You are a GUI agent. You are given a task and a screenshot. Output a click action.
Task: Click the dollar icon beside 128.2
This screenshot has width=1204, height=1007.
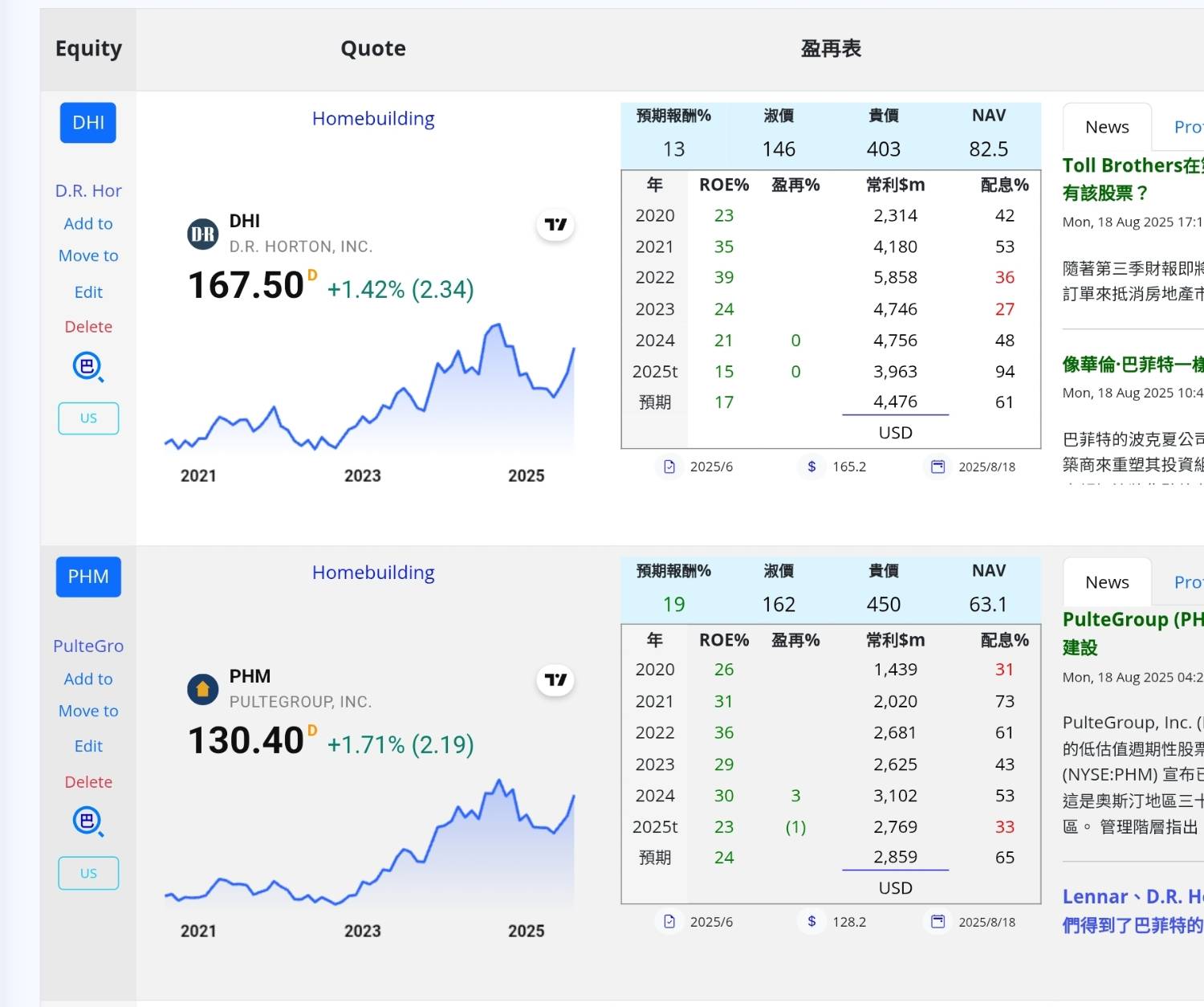point(811,922)
